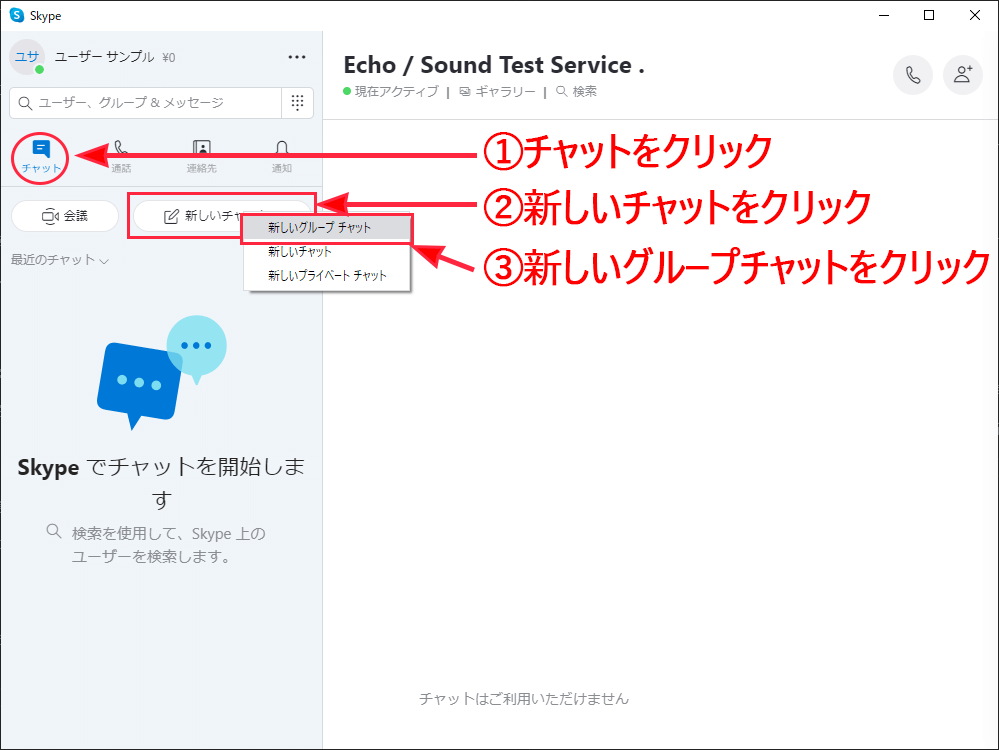Switch to the Calls (通話) tab
This screenshot has width=999, height=750.
click(121, 156)
